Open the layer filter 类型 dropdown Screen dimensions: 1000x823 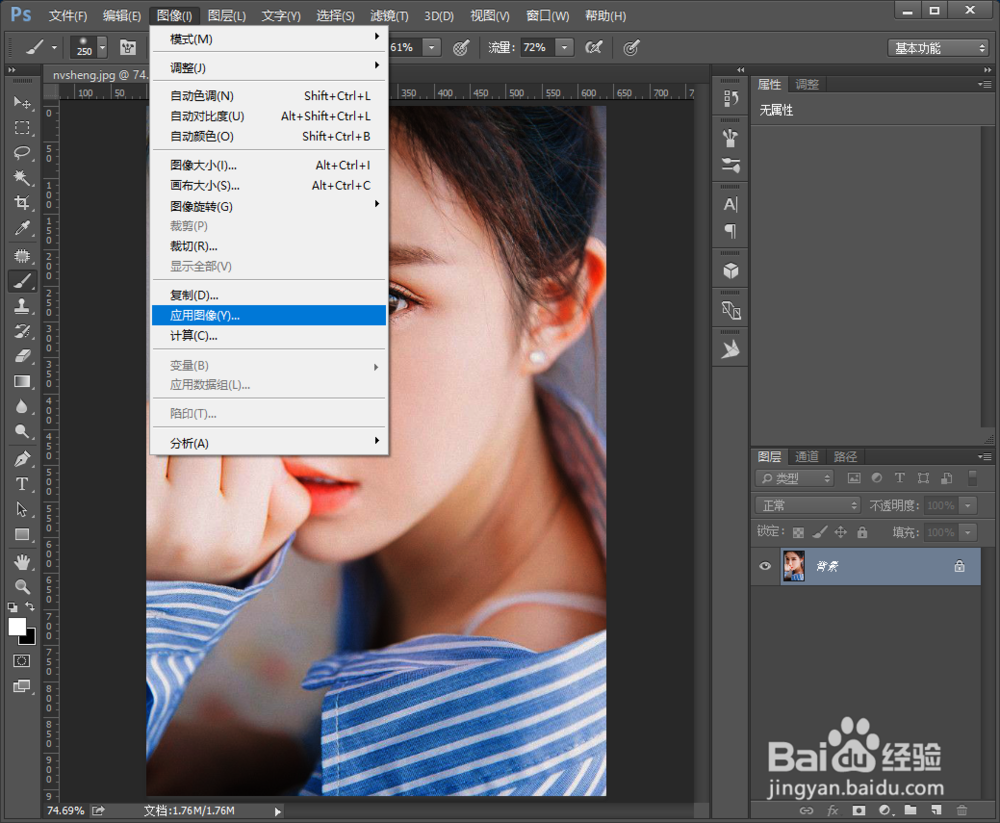[795, 478]
